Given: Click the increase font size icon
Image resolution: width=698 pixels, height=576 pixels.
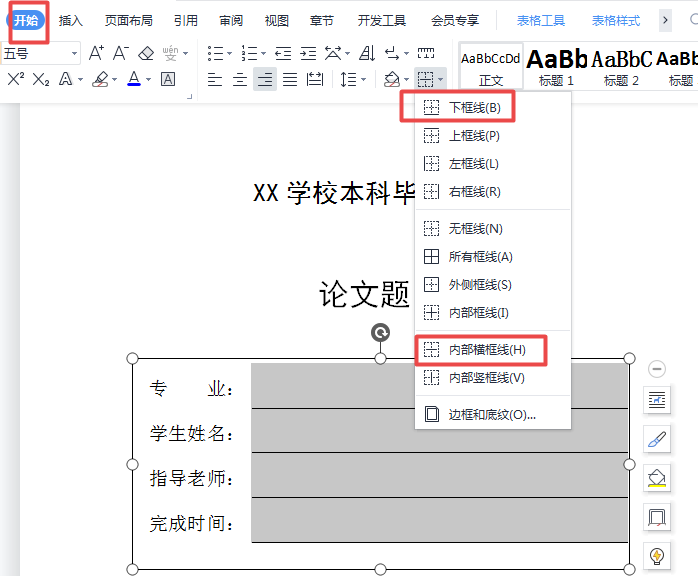Looking at the screenshot, I should tap(96, 53).
